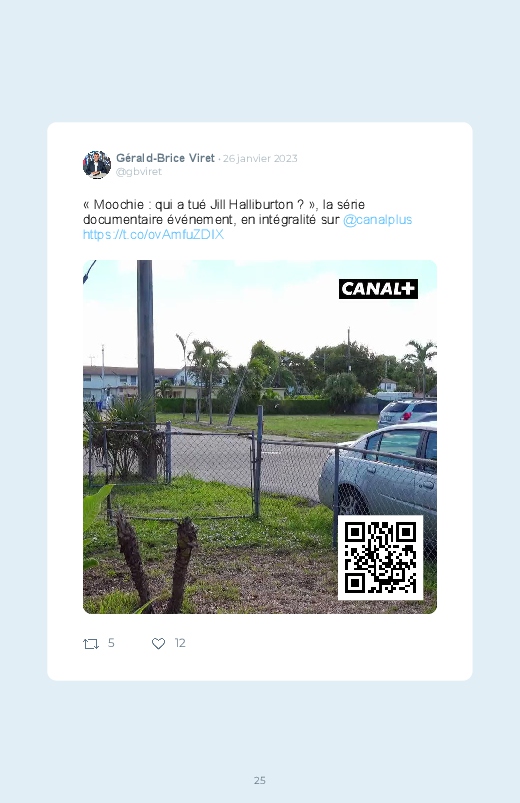Click the @gbviret handle
Image resolution: width=520 pixels, height=803 pixels.
139,172
